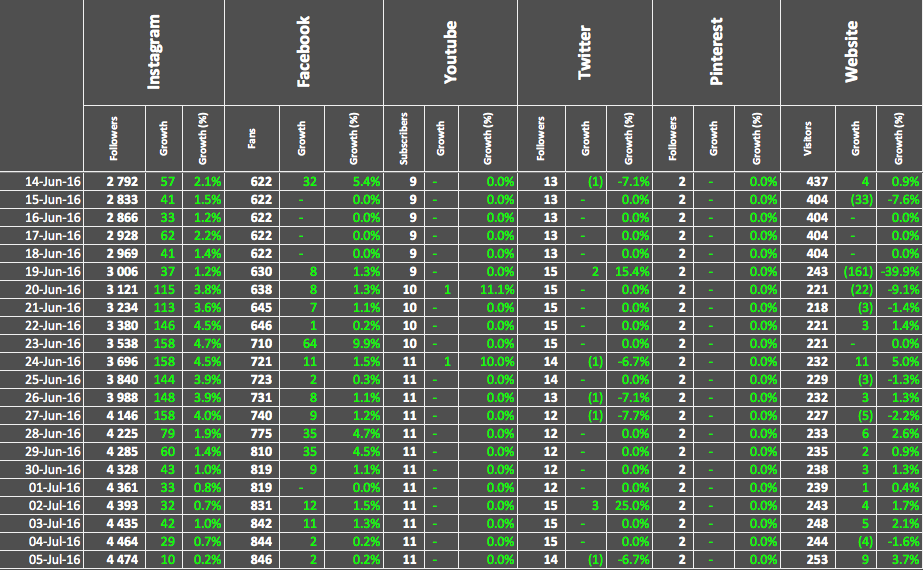Click Website visitors value 253

click(x=808, y=559)
